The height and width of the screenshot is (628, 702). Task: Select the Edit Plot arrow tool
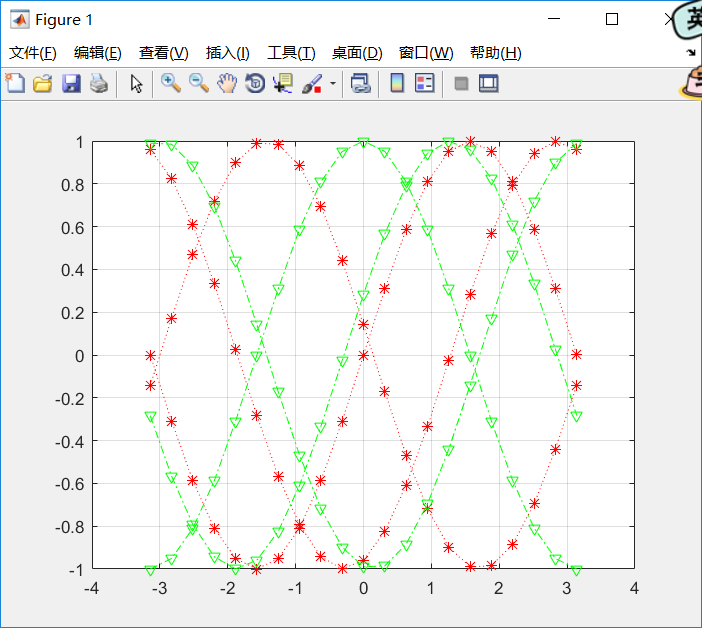click(x=136, y=84)
